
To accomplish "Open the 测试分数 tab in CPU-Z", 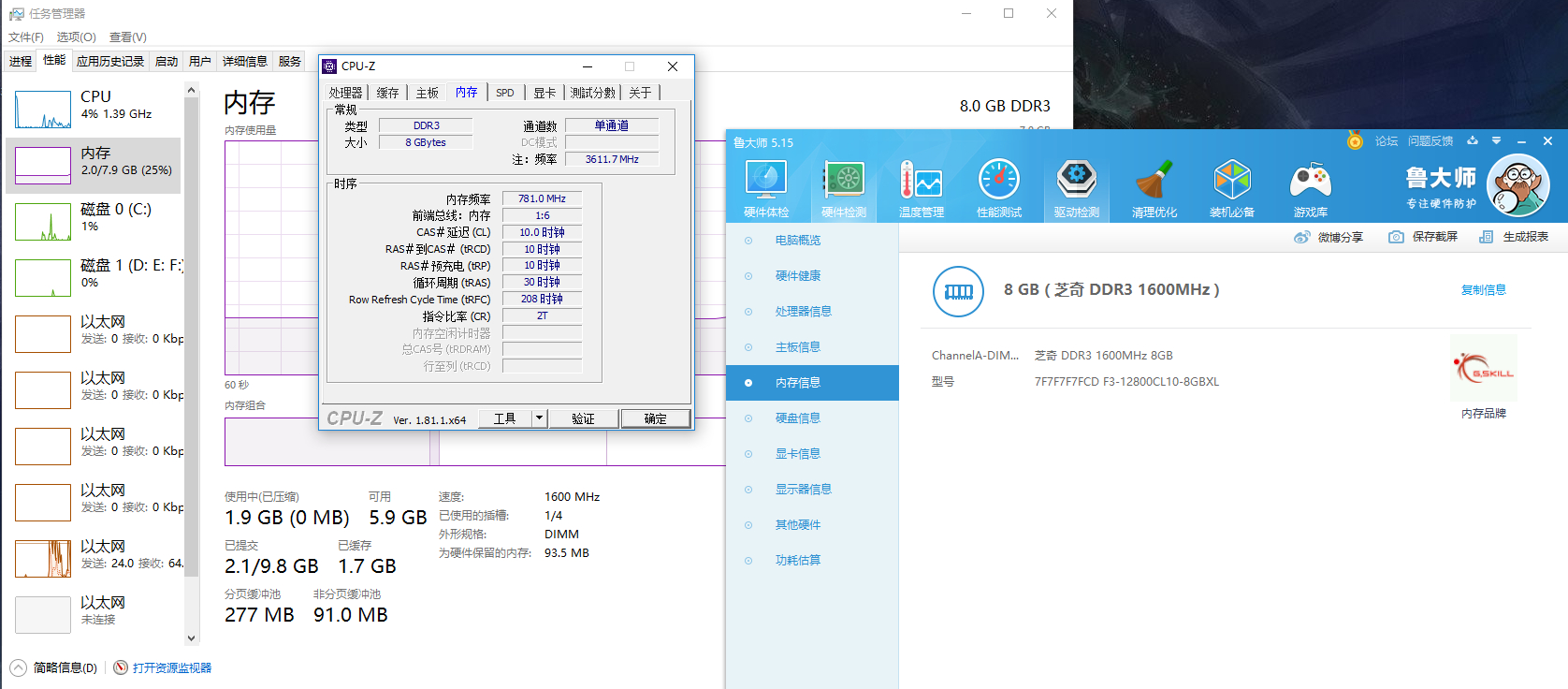I will (x=593, y=93).
